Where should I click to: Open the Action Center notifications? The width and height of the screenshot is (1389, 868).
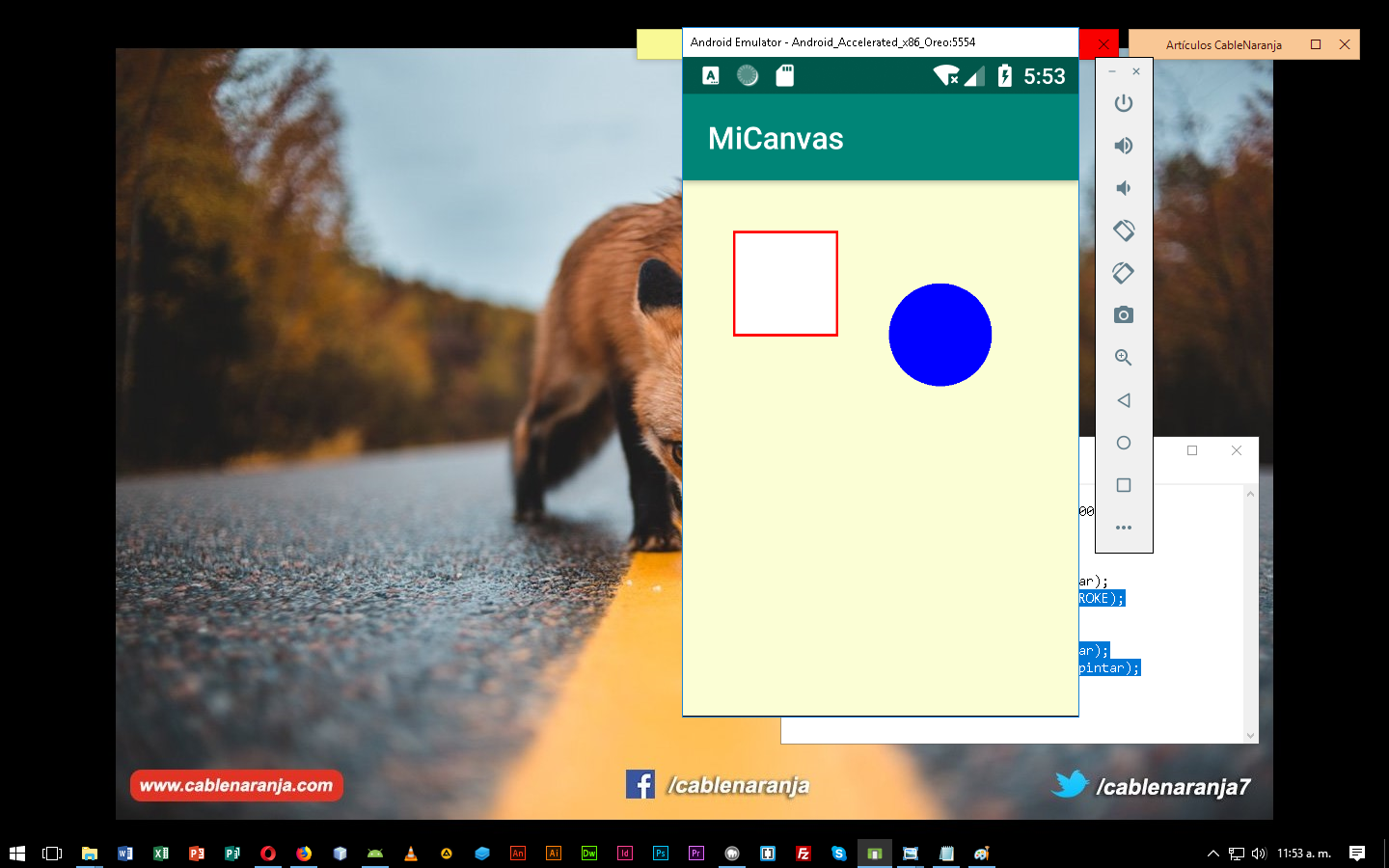1359,853
